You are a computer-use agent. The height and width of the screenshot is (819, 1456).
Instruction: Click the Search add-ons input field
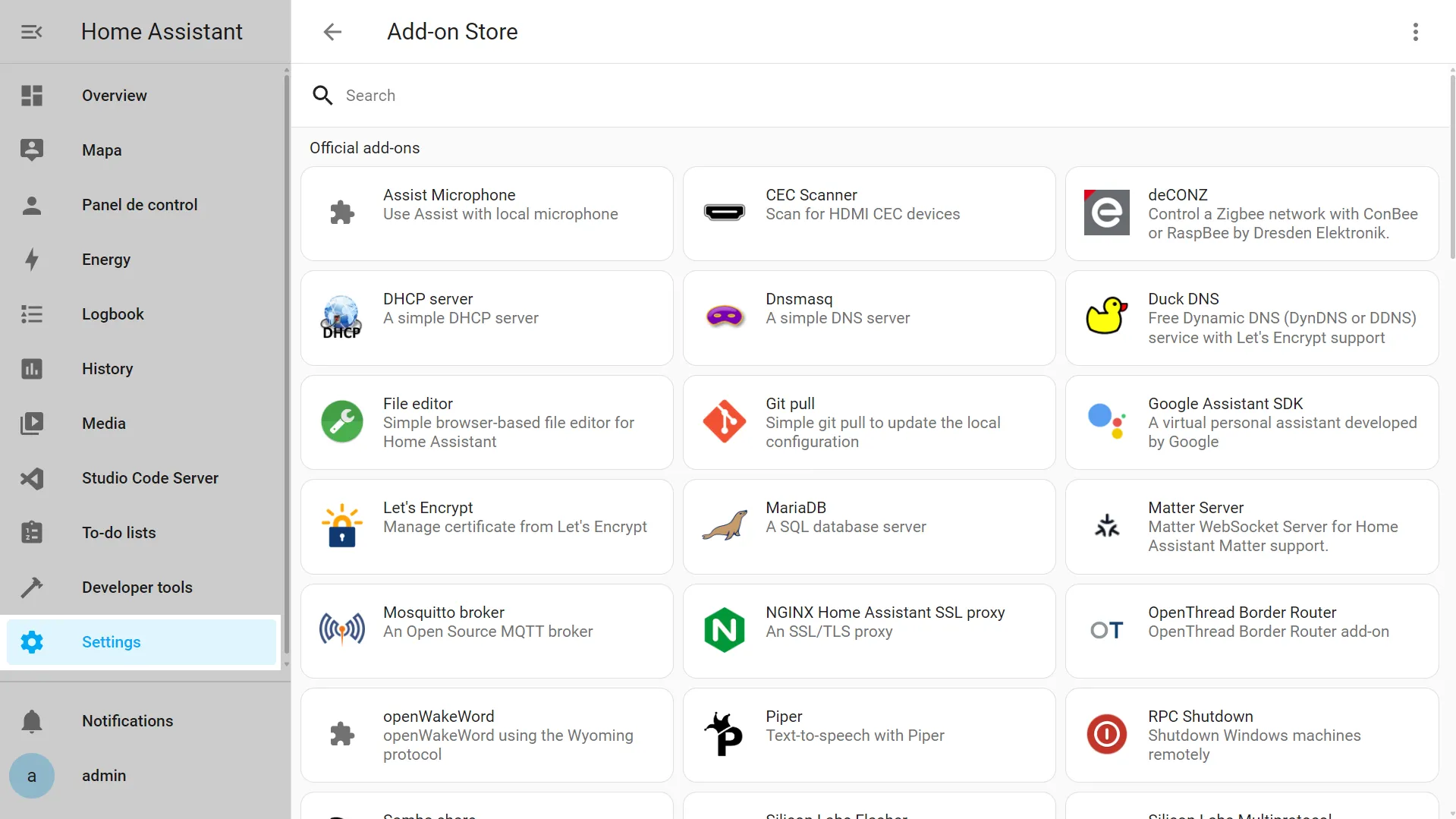coord(873,96)
